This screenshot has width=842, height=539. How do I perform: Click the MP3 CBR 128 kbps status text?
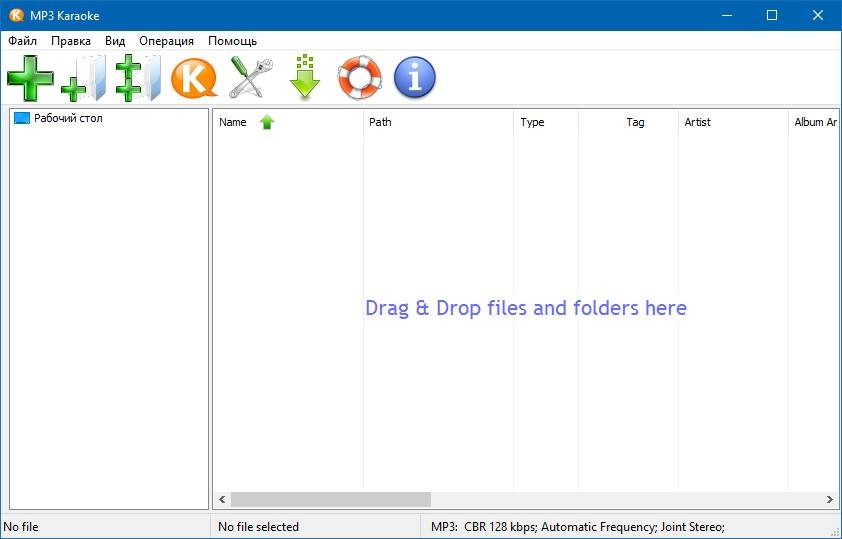tap(578, 527)
